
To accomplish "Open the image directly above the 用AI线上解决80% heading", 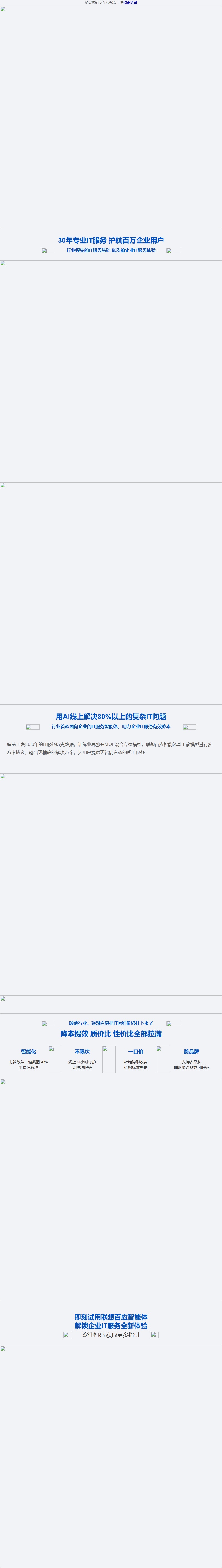I will pyautogui.click(x=111, y=593).
